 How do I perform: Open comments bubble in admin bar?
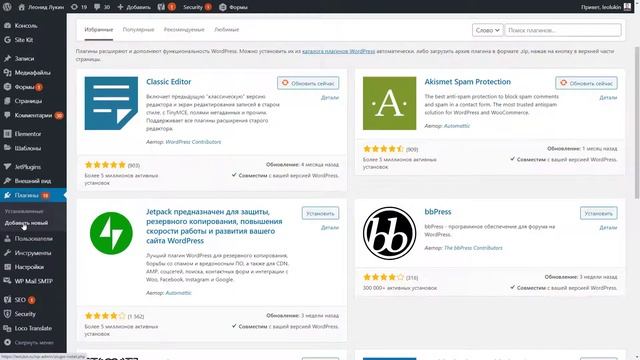pyautogui.click(x=102, y=7)
